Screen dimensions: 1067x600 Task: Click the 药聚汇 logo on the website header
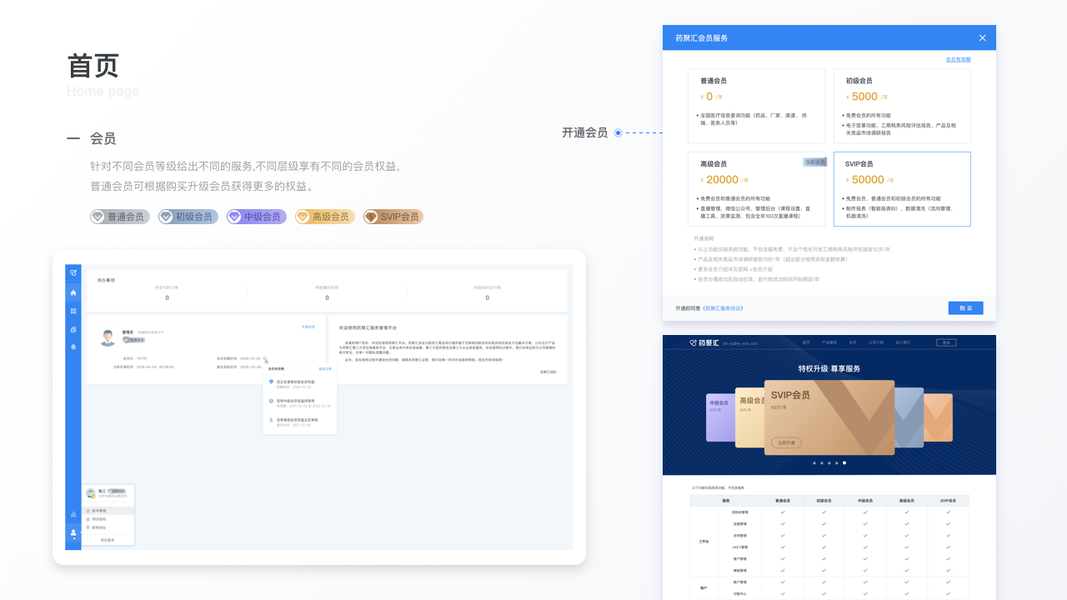pos(704,343)
